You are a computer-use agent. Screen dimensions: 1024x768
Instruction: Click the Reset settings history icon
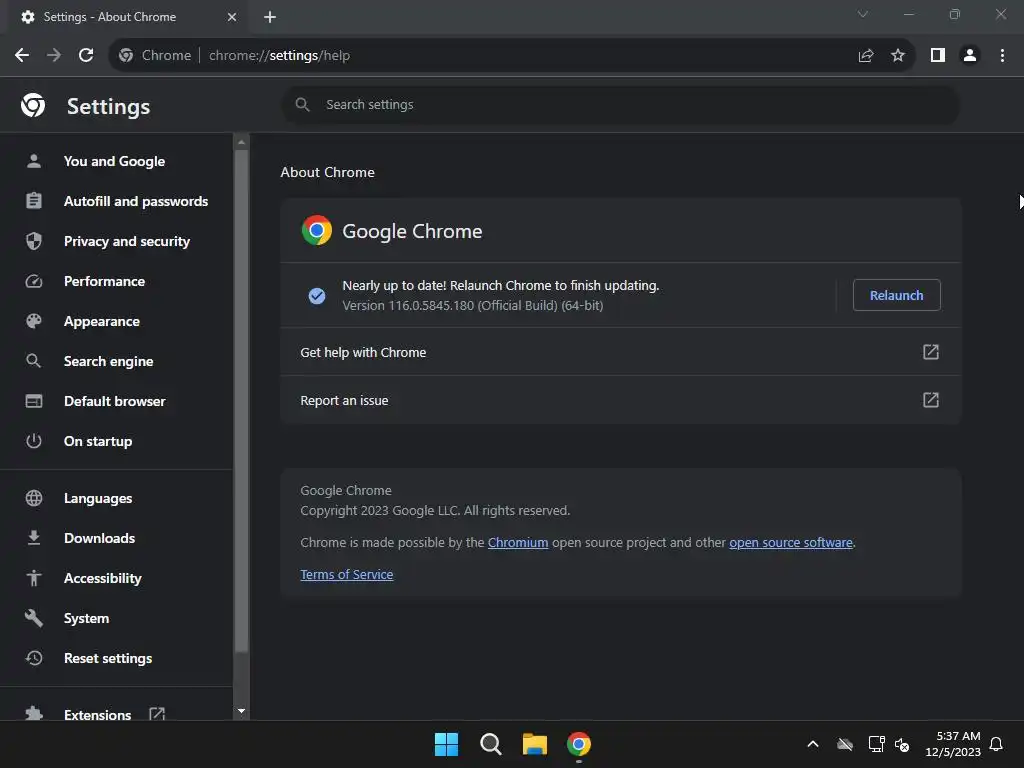[34, 658]
